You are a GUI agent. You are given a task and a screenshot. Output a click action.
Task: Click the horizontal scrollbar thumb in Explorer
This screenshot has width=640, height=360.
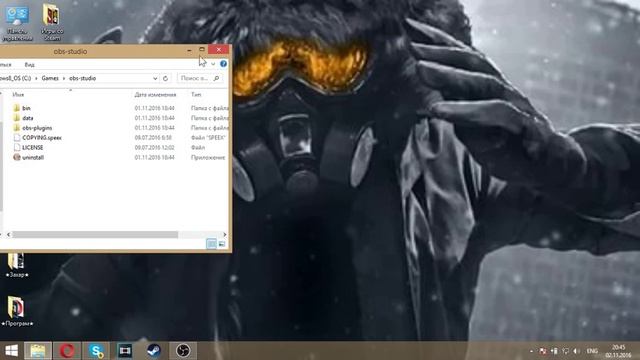95,235
